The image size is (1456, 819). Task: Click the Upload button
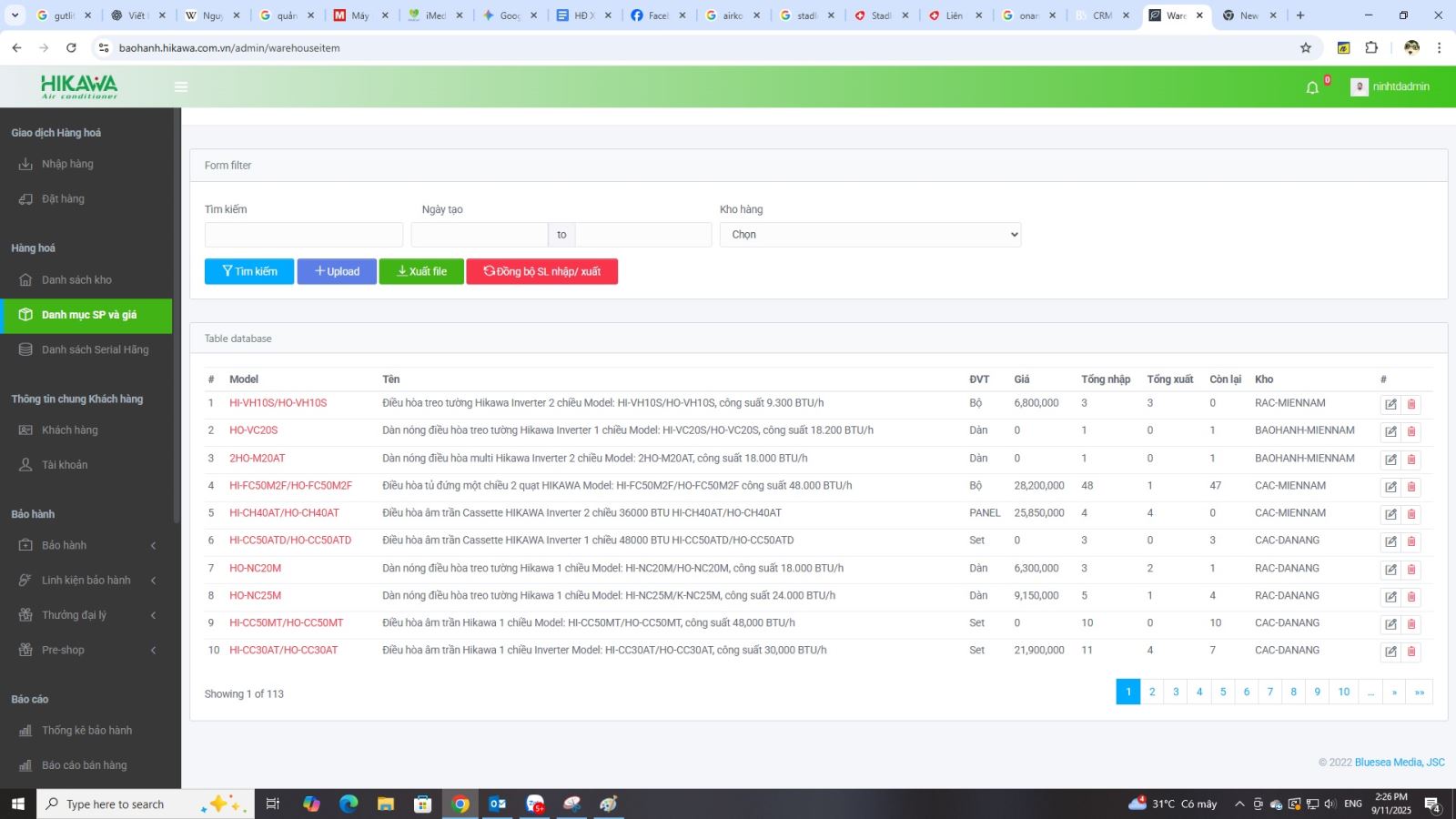pyautogui.click(x=337, y=271)
